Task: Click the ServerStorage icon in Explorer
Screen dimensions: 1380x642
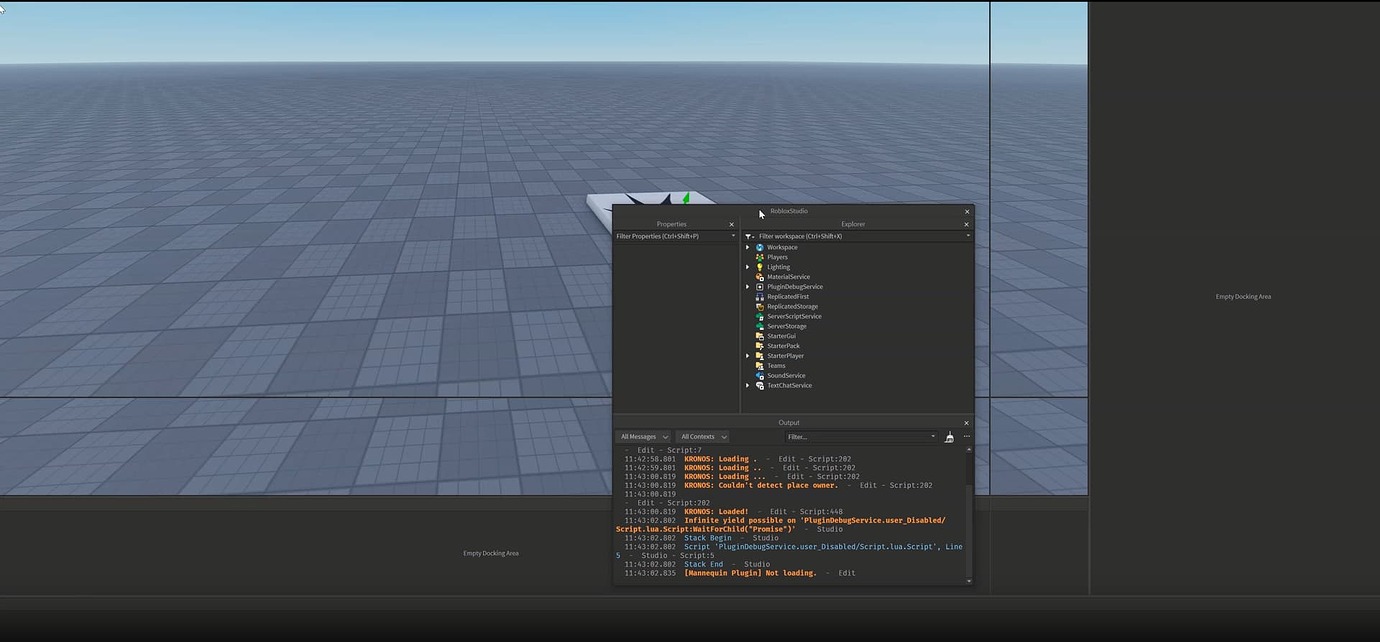Action: click(760, 326)
